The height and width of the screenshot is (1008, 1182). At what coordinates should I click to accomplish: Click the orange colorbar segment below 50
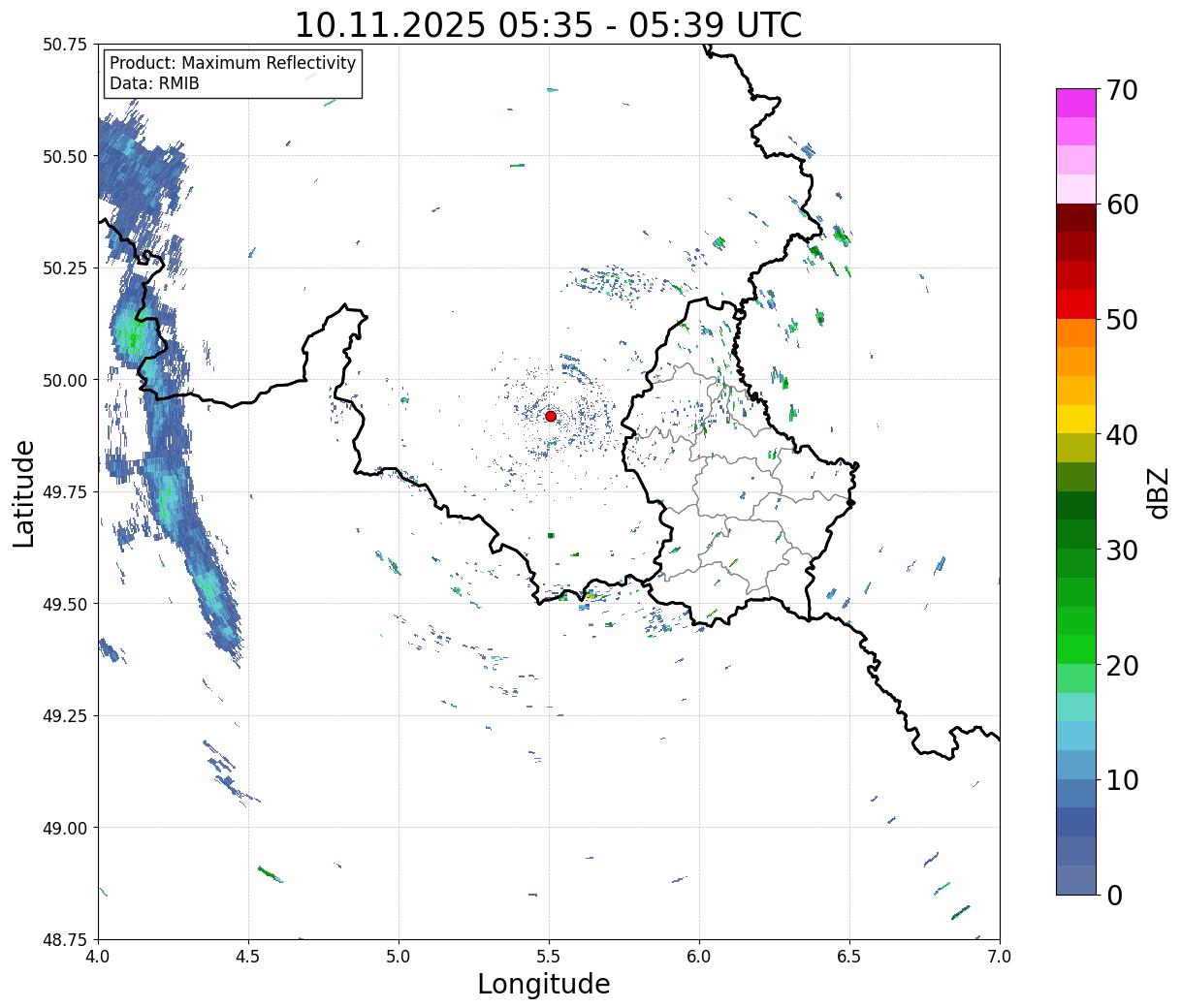(x=1076, y=332)
